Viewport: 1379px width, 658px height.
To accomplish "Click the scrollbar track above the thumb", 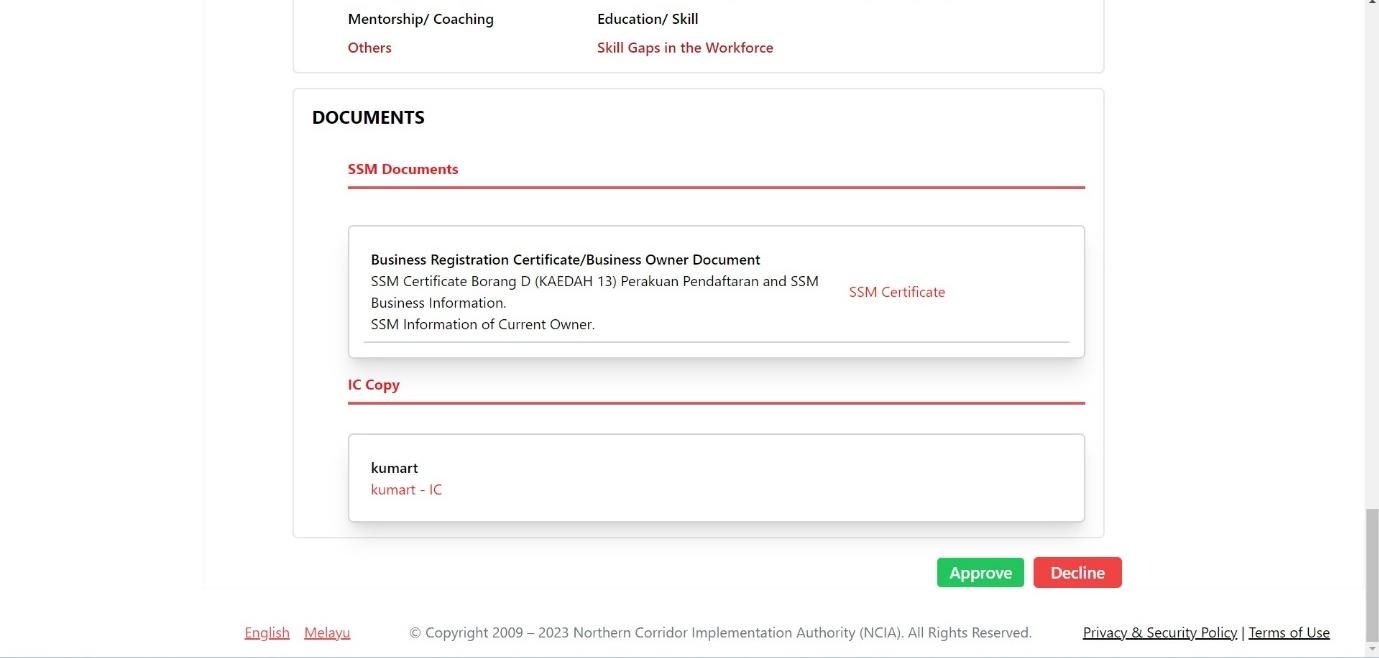I will [x=1371, y=250].
